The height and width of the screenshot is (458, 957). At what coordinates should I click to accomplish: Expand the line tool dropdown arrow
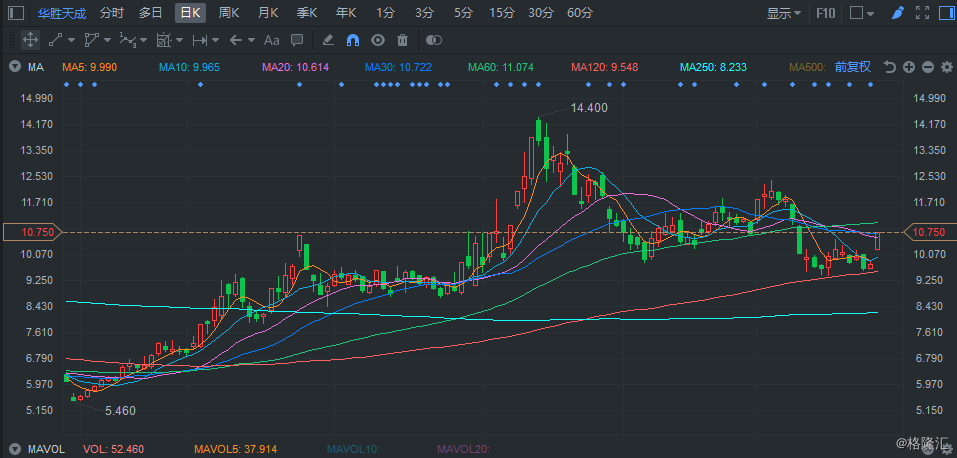71,40
